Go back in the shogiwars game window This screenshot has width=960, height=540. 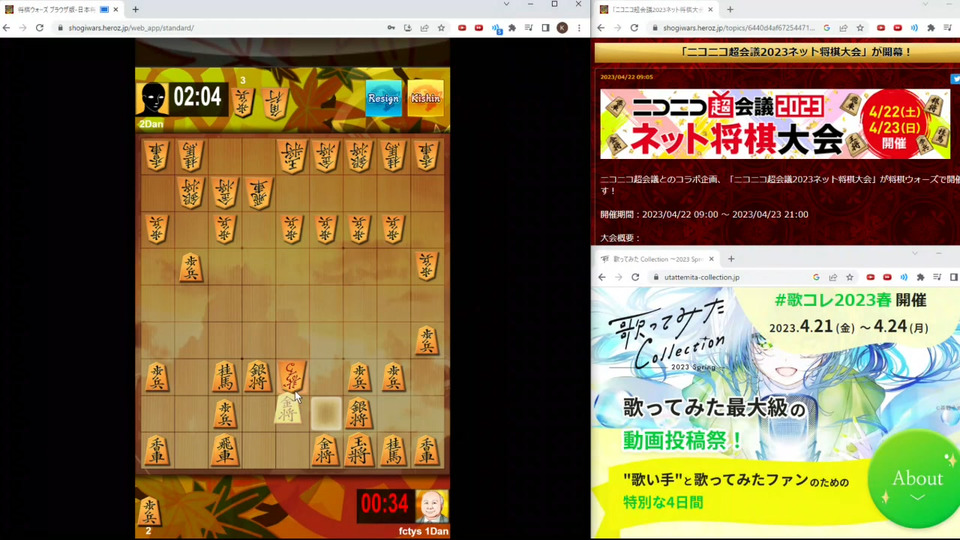click(7, 28)
